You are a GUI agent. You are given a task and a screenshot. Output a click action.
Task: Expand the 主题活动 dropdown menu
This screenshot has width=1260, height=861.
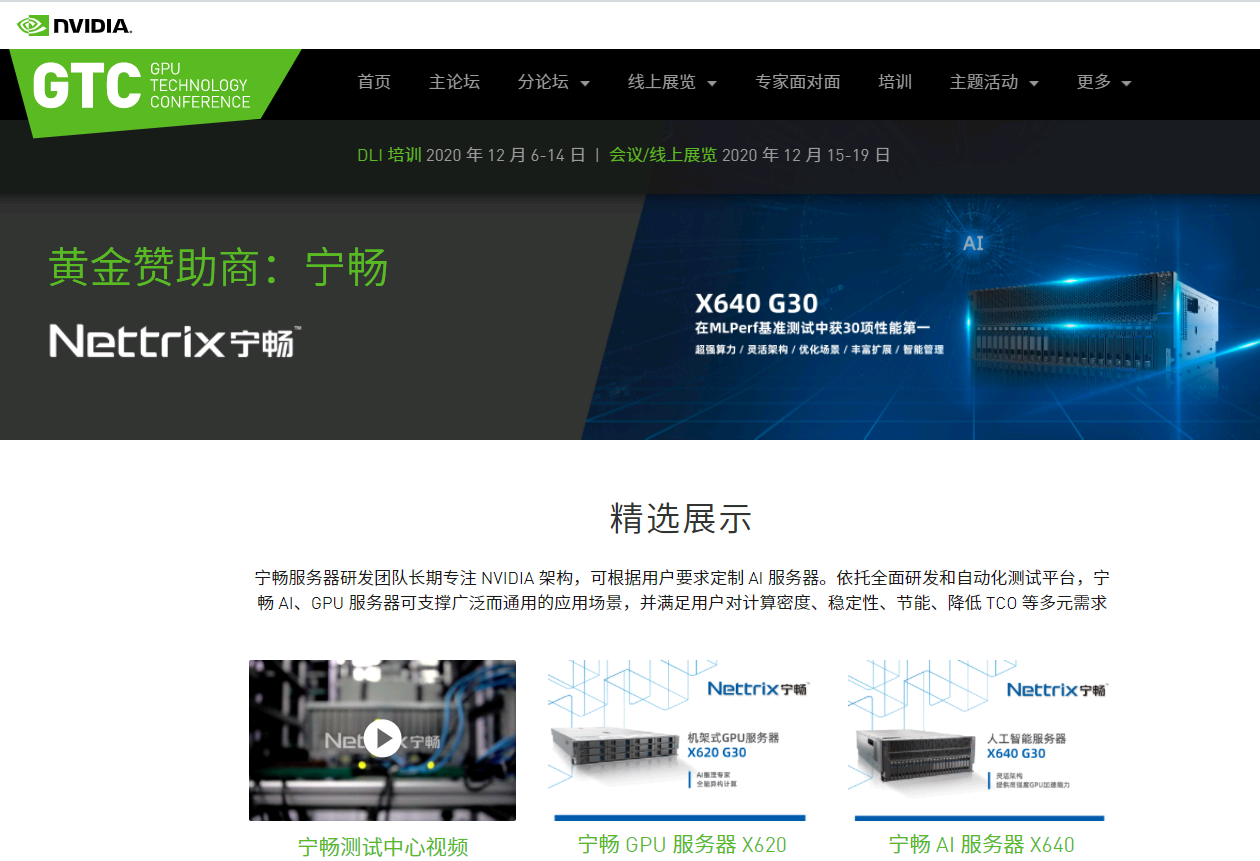click(994, 82)
